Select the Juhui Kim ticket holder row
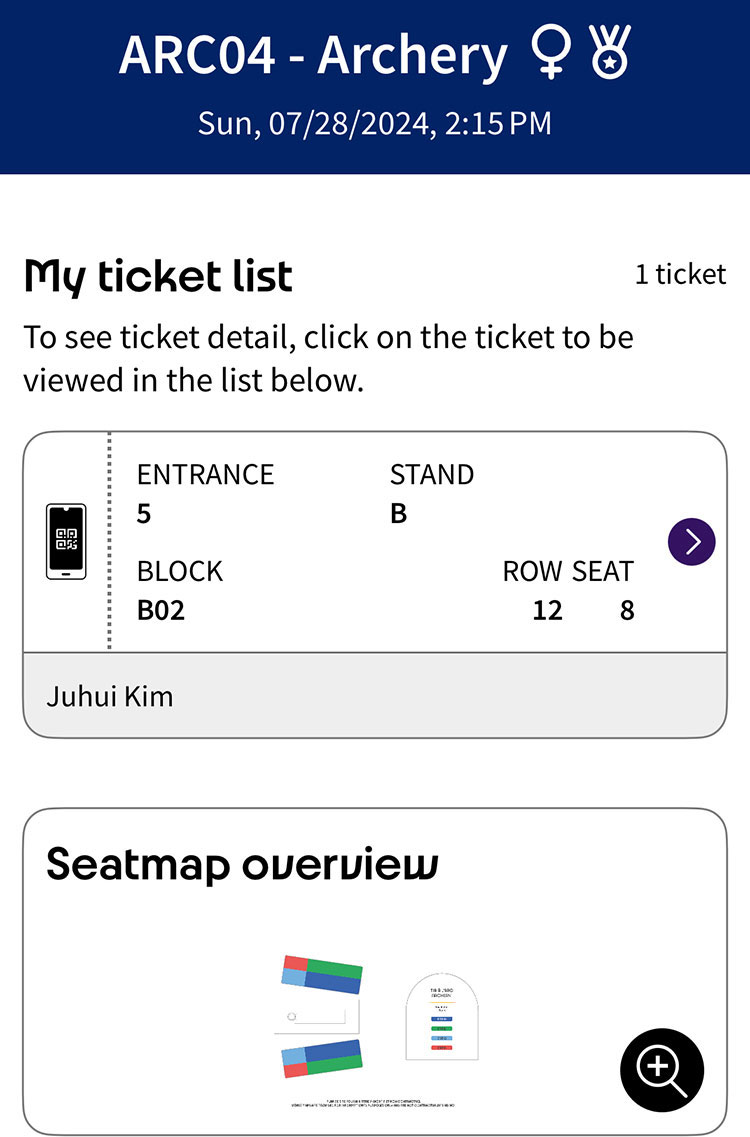 [x=374, y=696]
